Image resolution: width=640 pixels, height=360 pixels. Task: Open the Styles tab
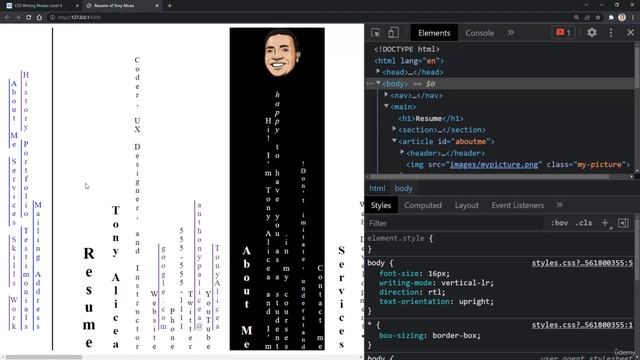pos(381,205)
